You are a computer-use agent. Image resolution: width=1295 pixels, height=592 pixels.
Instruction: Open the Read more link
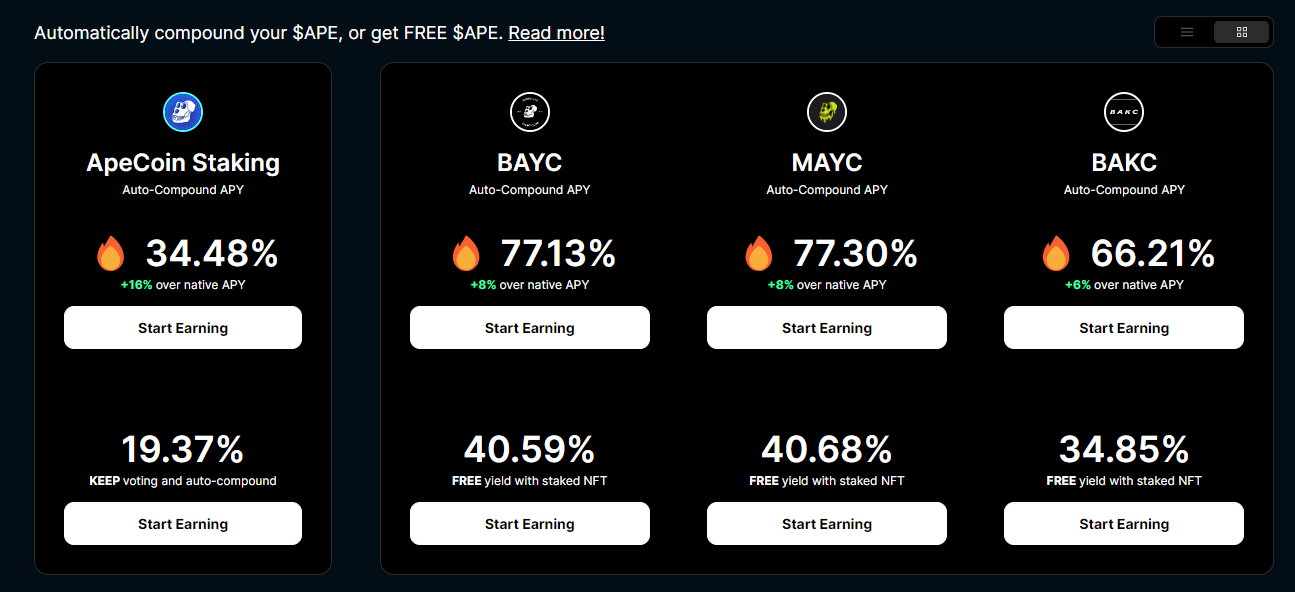pos(556,32)
